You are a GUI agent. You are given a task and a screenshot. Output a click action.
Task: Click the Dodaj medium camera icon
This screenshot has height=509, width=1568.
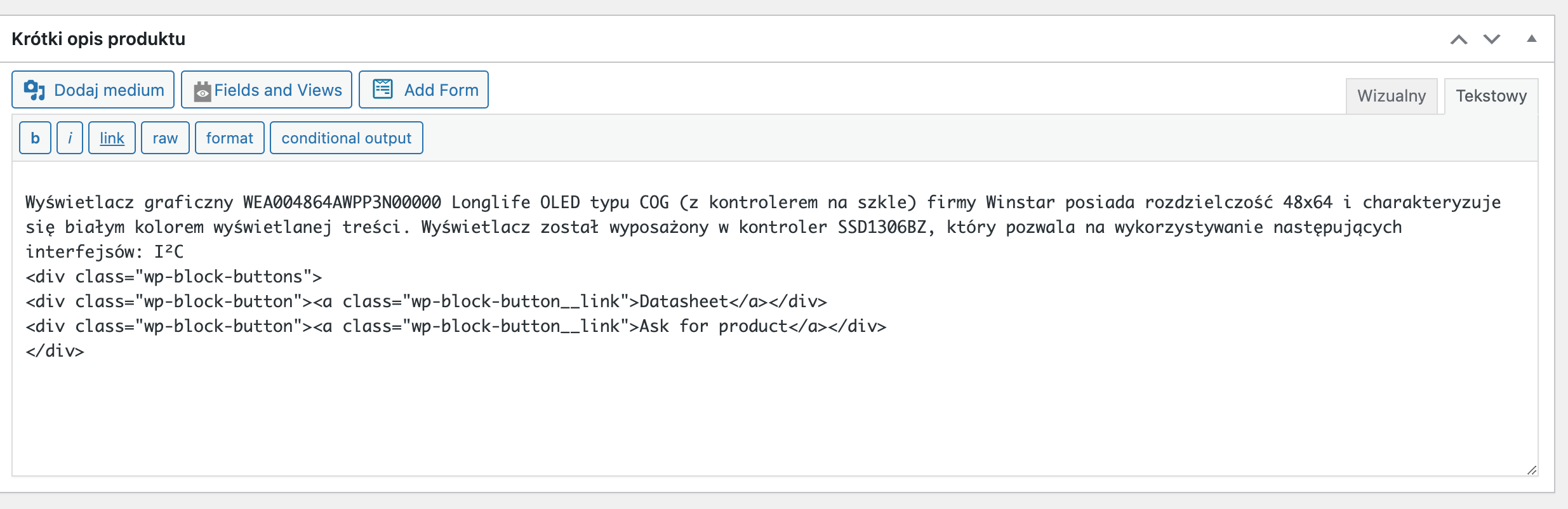(34, 90)
